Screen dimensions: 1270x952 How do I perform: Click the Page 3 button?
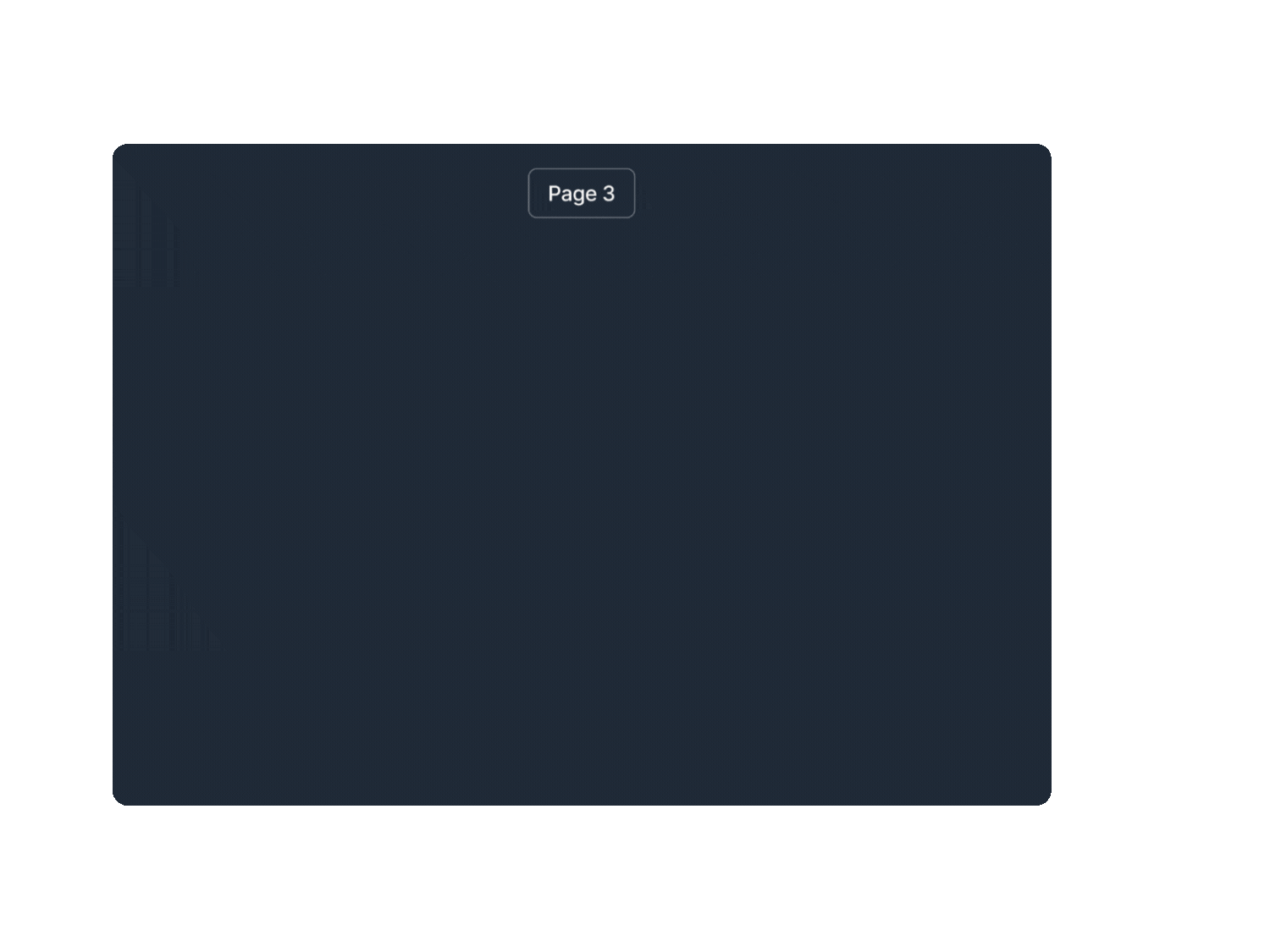[x=582, y=193]
